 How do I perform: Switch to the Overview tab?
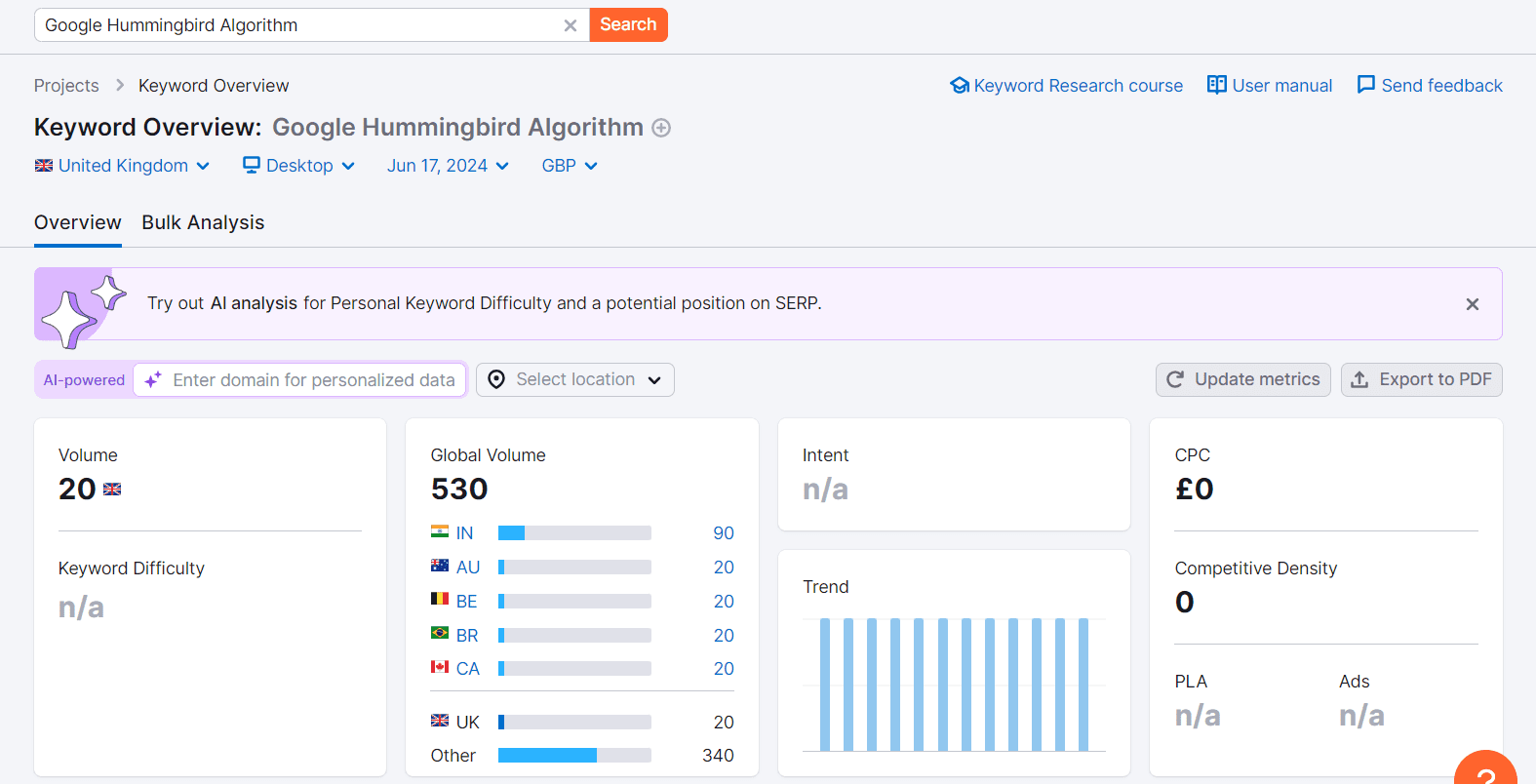point(78,222)
